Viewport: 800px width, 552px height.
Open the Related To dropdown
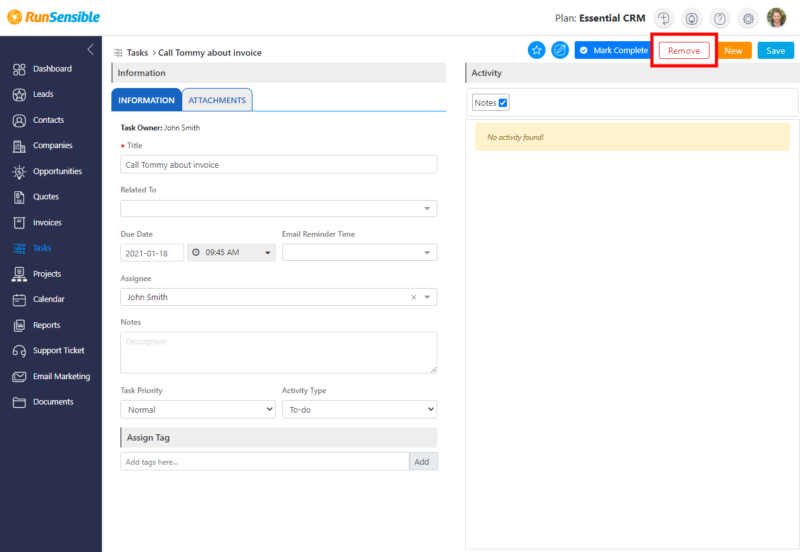(x=279, y=209)
